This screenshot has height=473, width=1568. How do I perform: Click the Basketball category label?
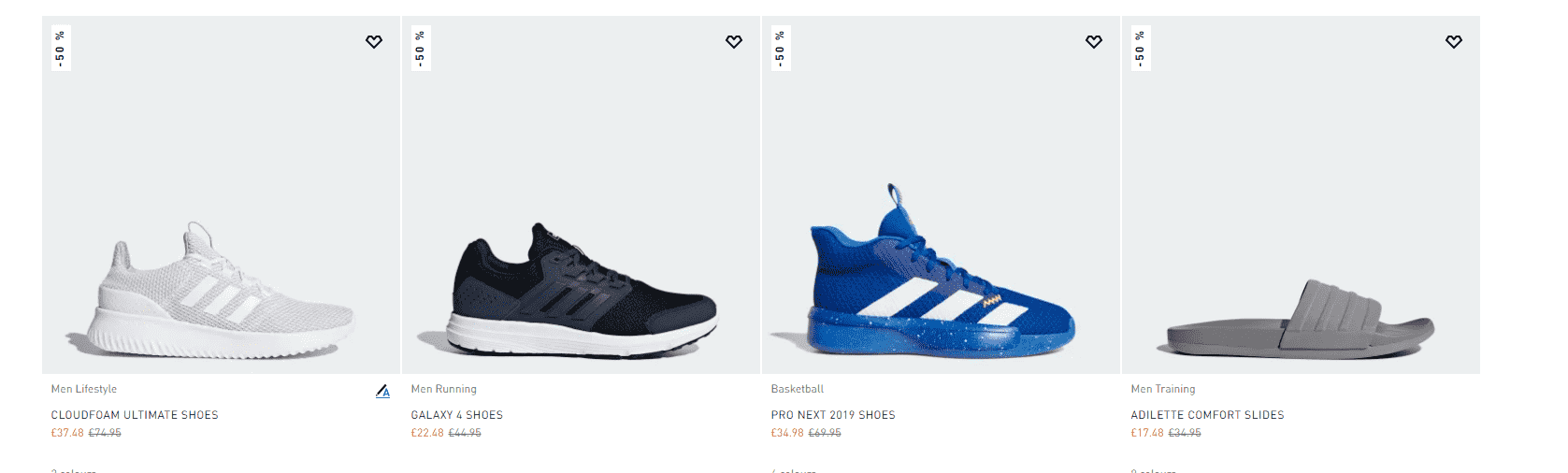click(798, 389)
